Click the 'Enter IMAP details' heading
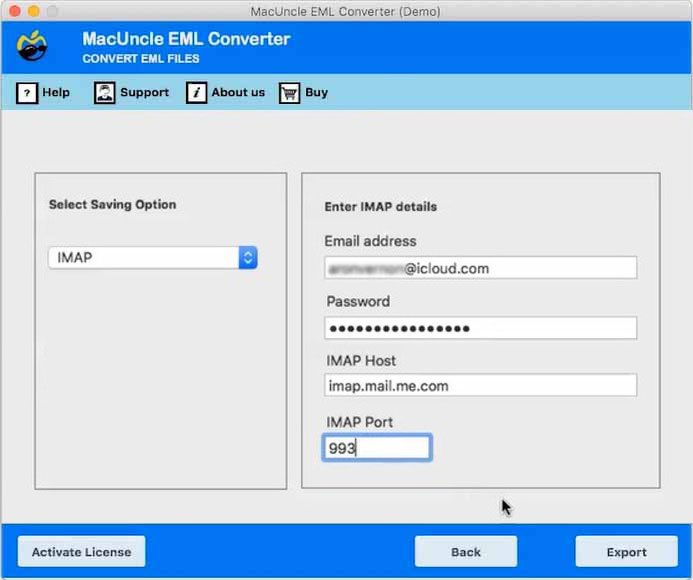The image size is (693, 580). tap(381, 206)
